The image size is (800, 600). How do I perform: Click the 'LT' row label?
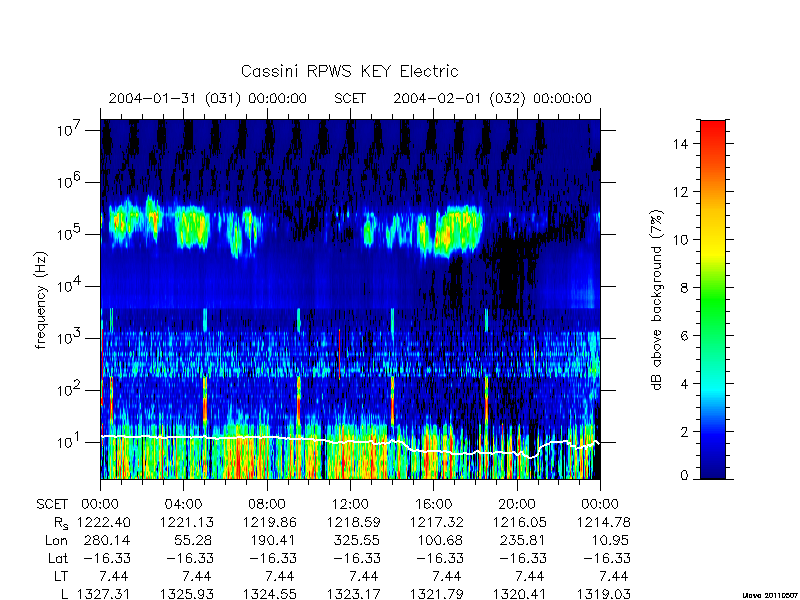61,577
